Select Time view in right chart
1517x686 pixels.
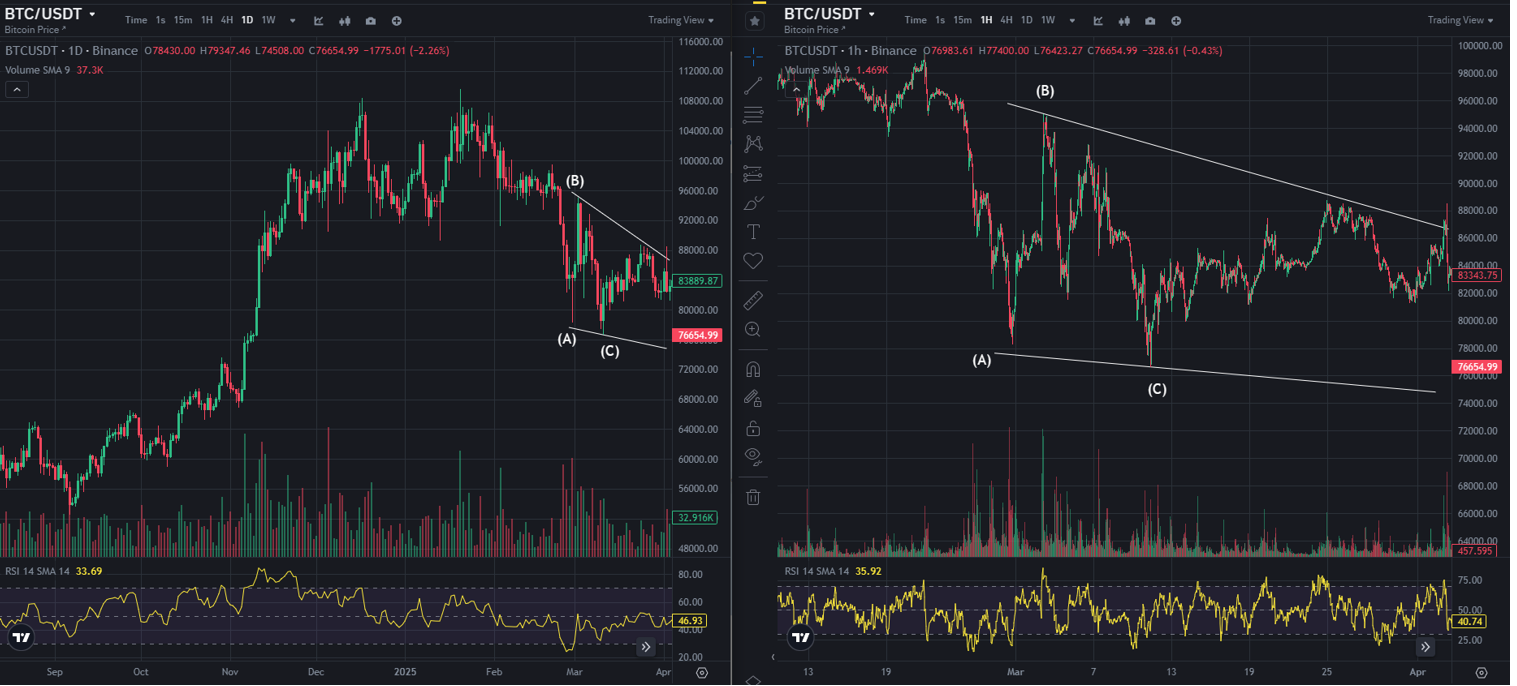click(915, 20)
